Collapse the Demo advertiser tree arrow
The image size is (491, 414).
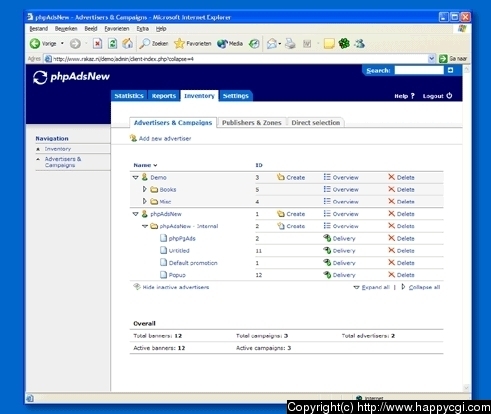tap(135, 177)
